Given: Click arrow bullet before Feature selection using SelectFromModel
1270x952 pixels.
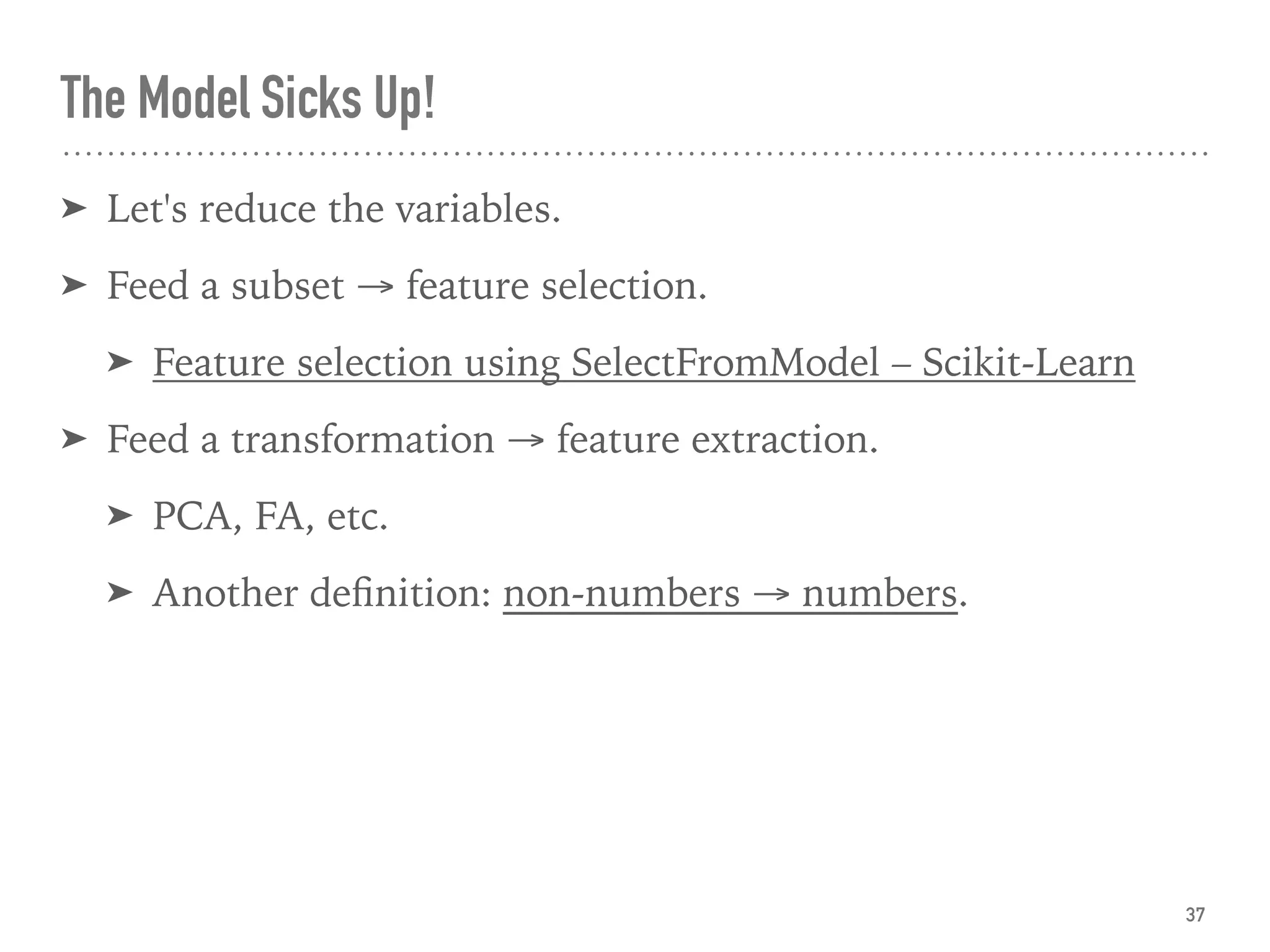Looking at the screenshot, I should coord(120,363).
